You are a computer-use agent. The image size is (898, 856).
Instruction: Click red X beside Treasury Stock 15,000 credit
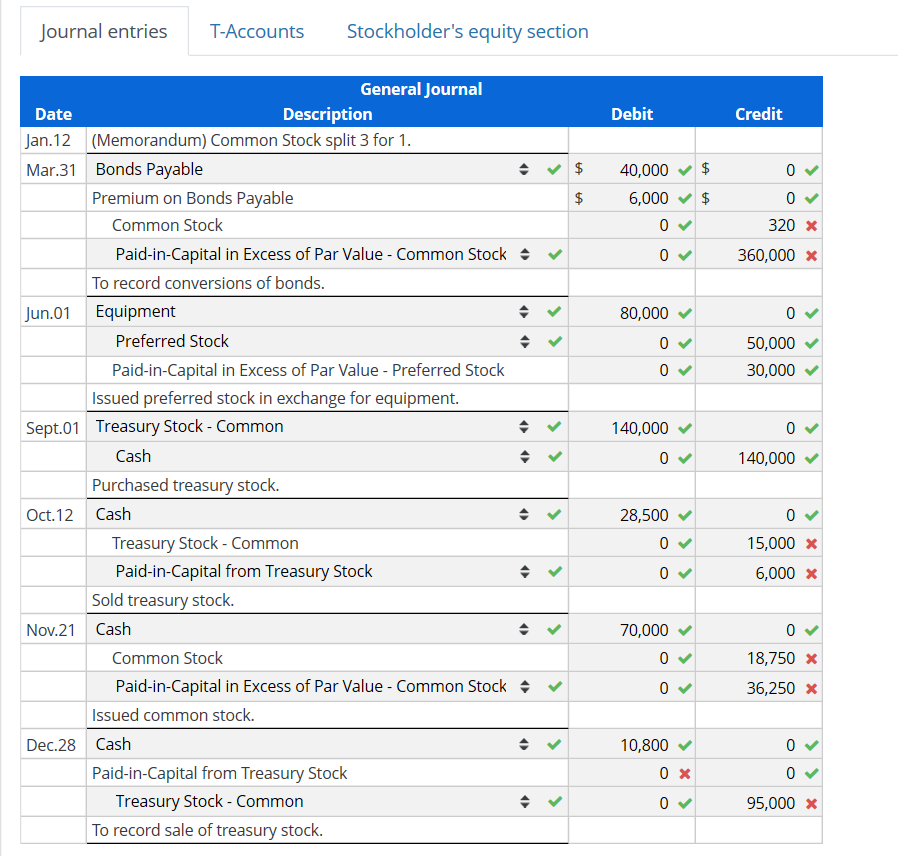point(809,543)
